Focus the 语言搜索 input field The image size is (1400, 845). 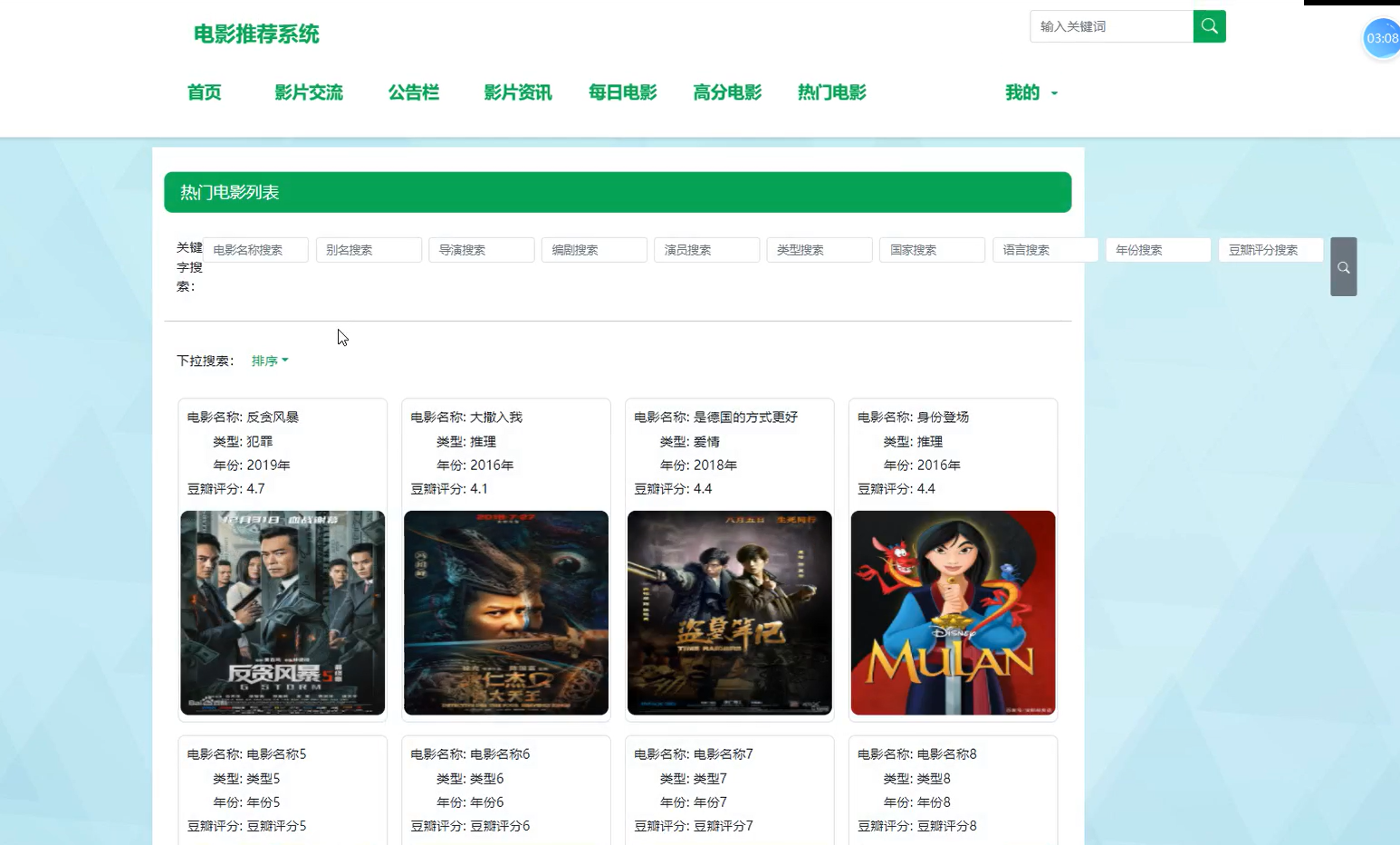coord(1045,250)
